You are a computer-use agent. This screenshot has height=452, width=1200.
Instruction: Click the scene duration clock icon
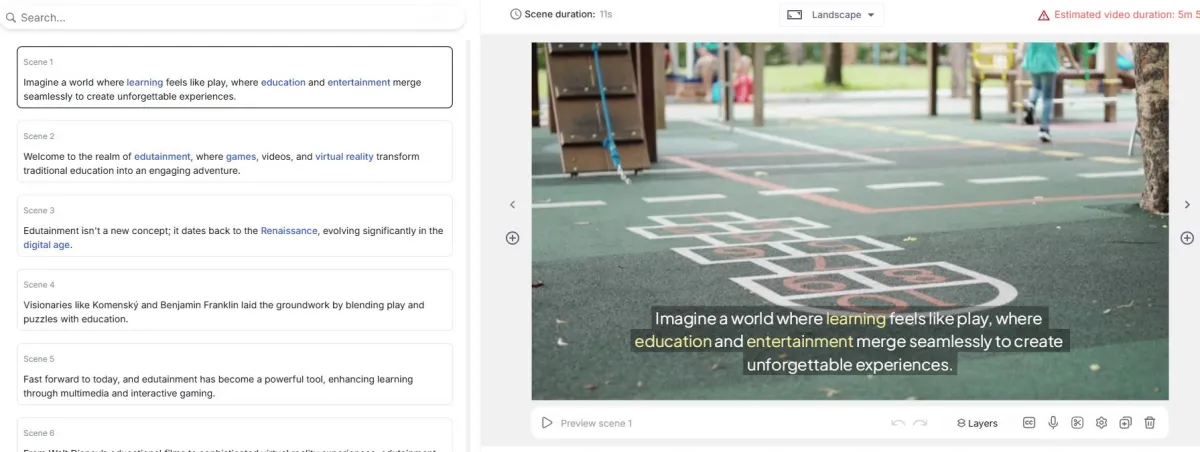[516, 14]
